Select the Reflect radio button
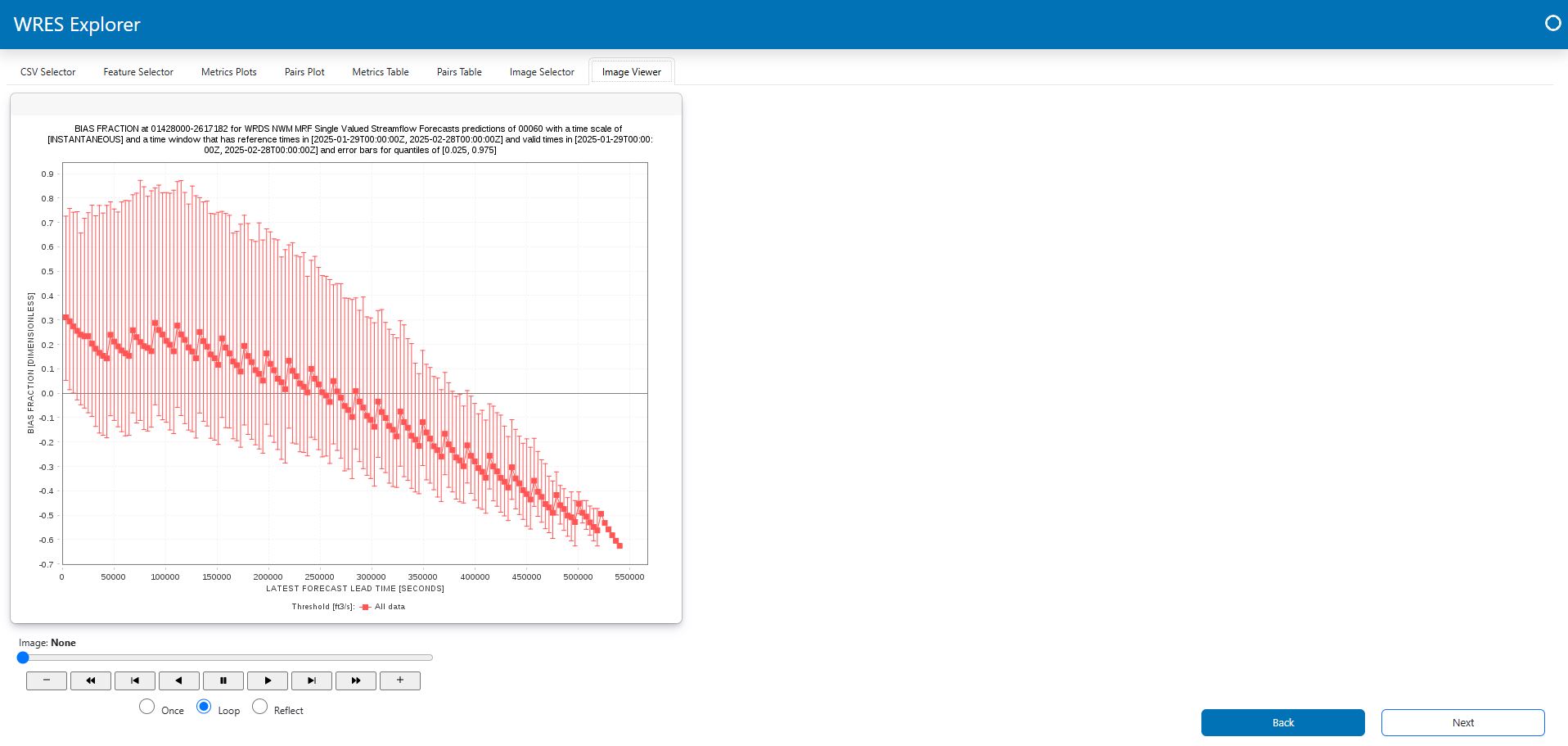This screenshot has height=746, width=1568. pos(259,706)
